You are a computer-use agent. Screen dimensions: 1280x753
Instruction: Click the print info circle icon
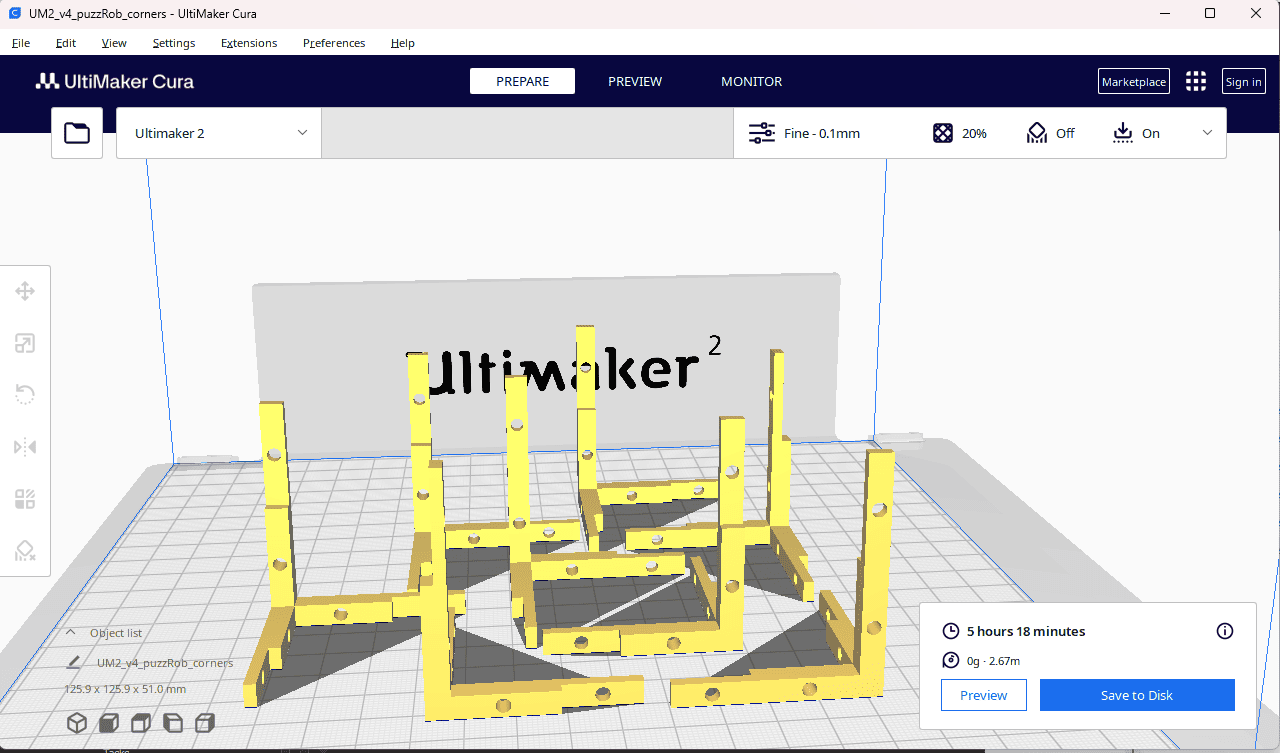point(1225,631)
